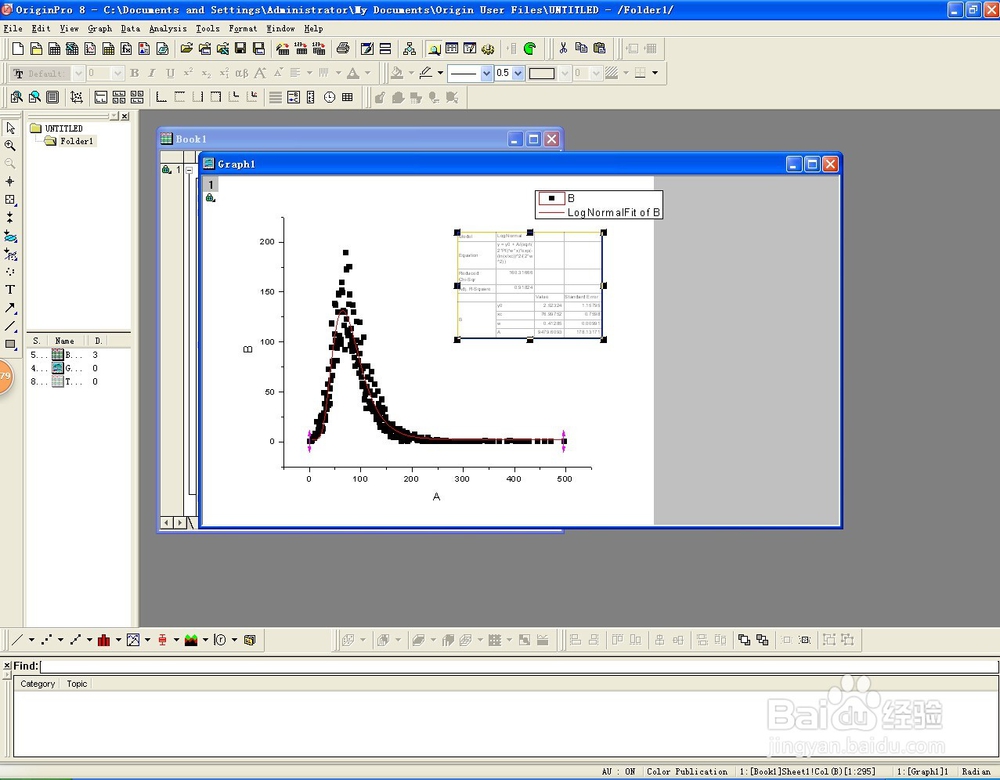Select the Screen Reader crosshair tool
This screenshot has height=780, width=1000.
pyautogui.click(x=10, y=182)
